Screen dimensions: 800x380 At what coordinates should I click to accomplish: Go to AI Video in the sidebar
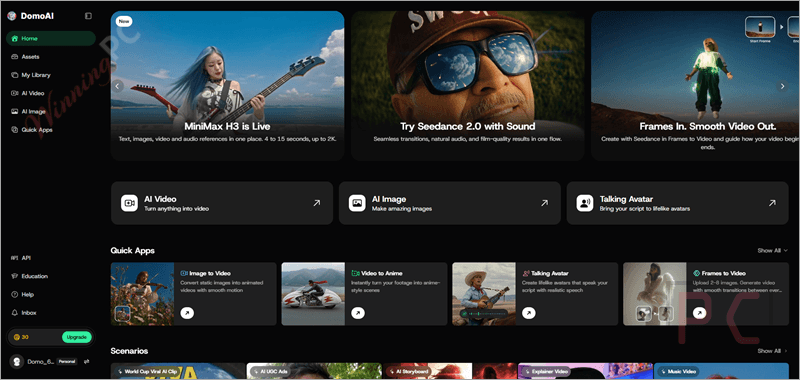click(x=51, y=93)
